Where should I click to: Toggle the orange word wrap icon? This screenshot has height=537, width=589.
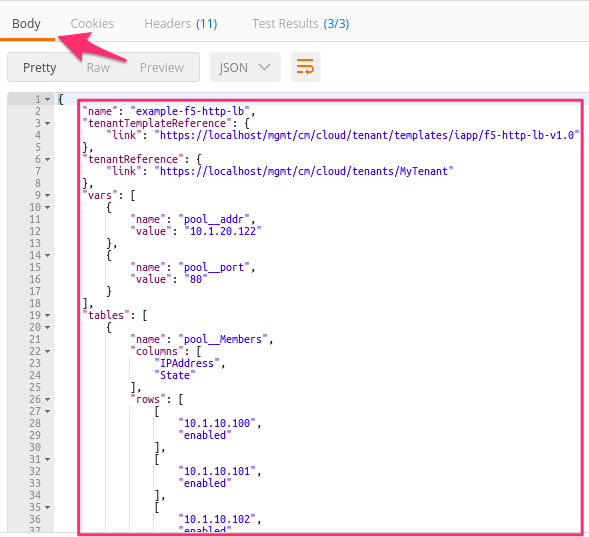[305, 67]
